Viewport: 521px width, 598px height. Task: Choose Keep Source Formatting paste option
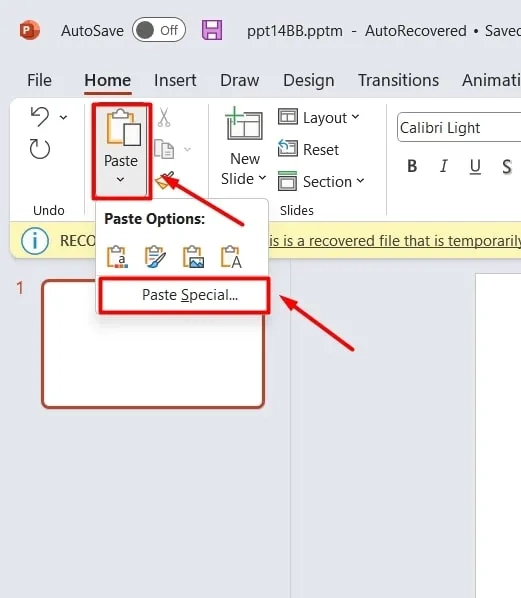point(155,257)
